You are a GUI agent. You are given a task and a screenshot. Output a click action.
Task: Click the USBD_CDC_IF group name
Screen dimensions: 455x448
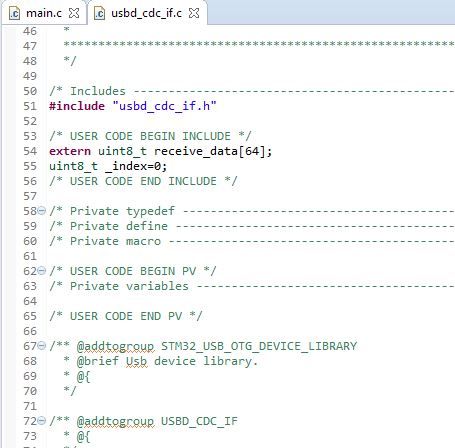(x=199, y=421)
